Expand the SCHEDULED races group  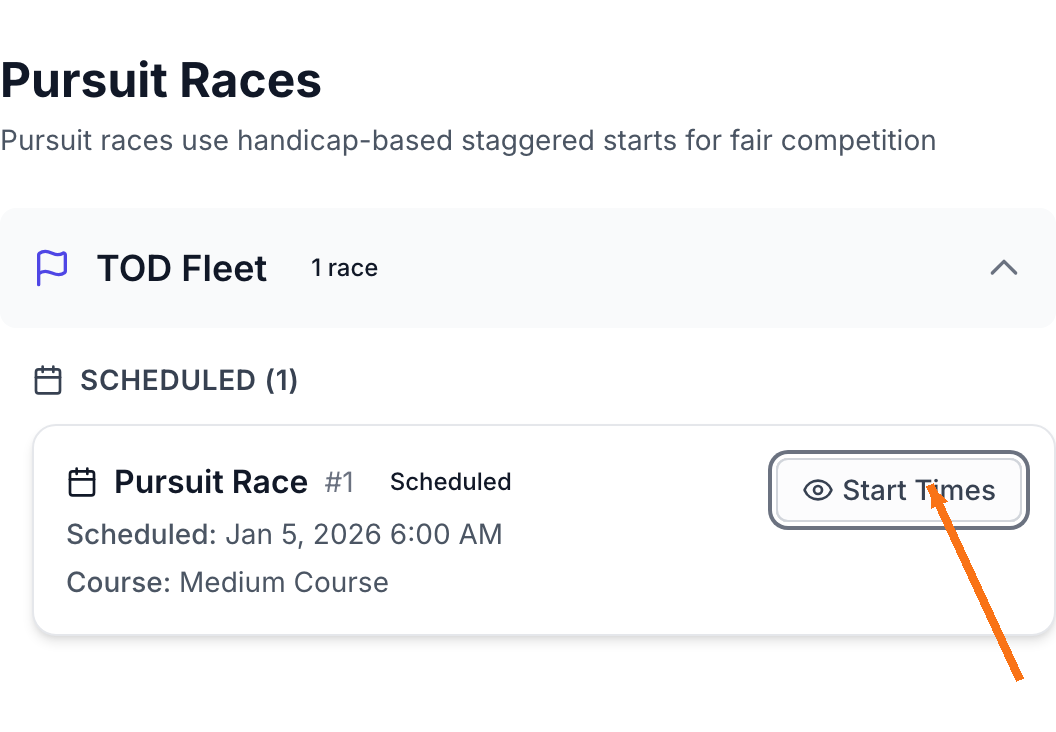tap(188, 380)
